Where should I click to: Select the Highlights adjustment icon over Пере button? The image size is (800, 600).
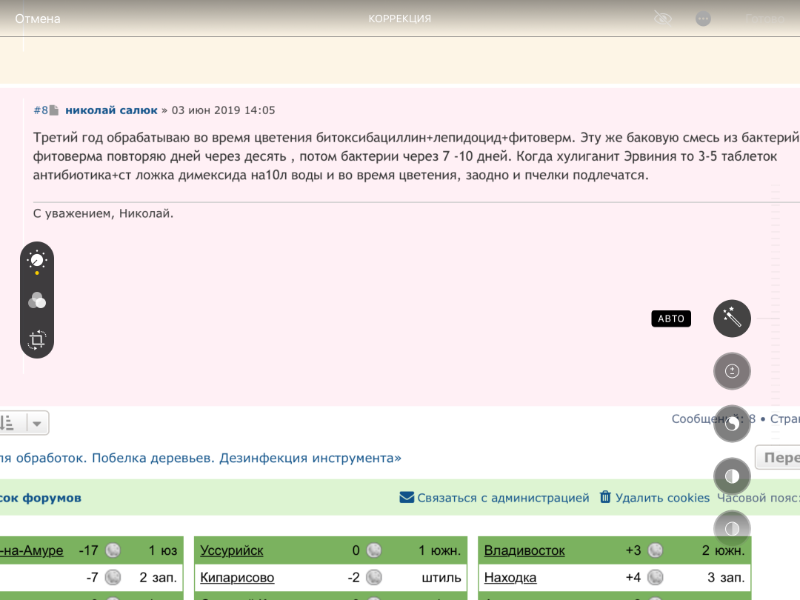pyautogui.click(x=732, y=476)
